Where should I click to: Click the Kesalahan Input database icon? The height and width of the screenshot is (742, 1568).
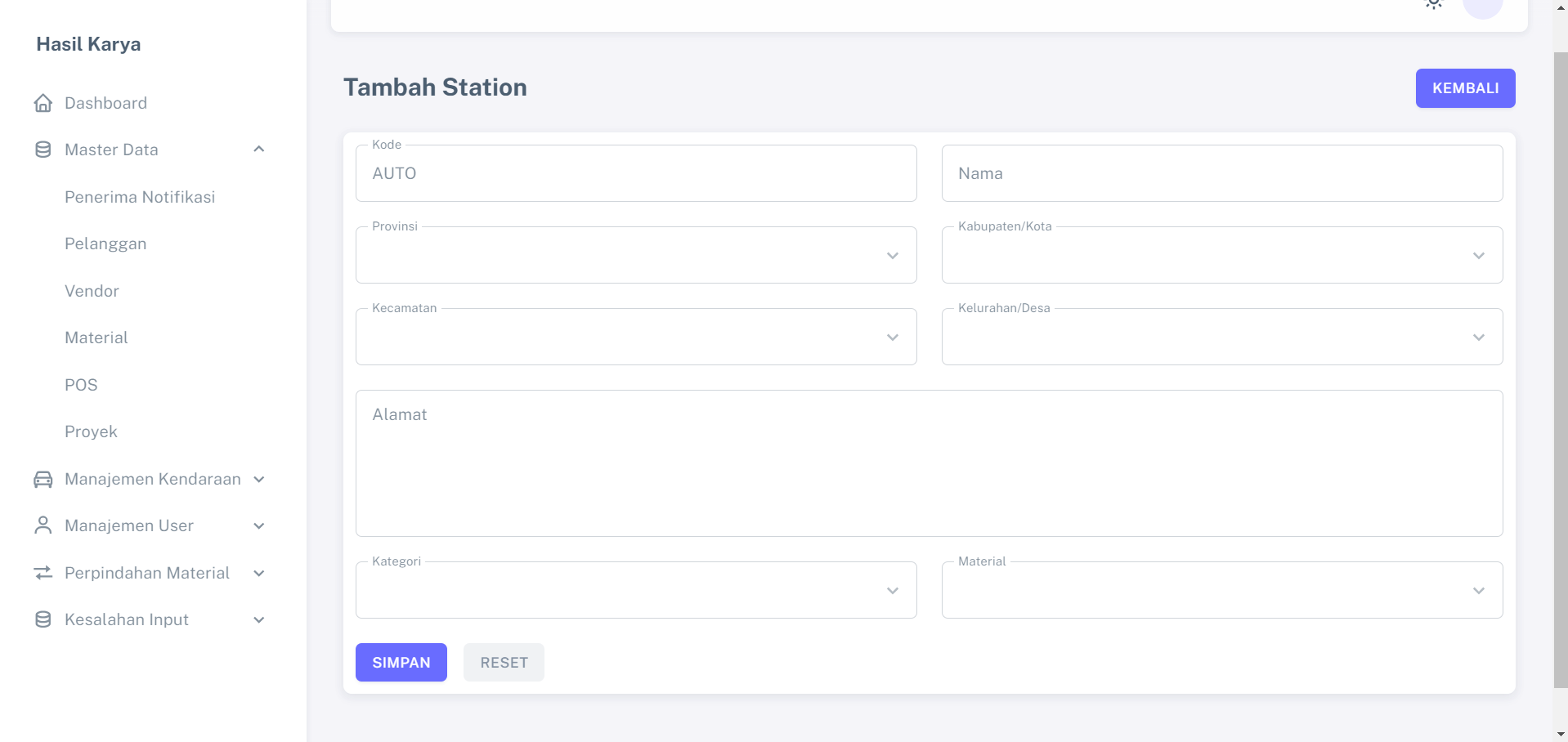[x=43, y=619]
